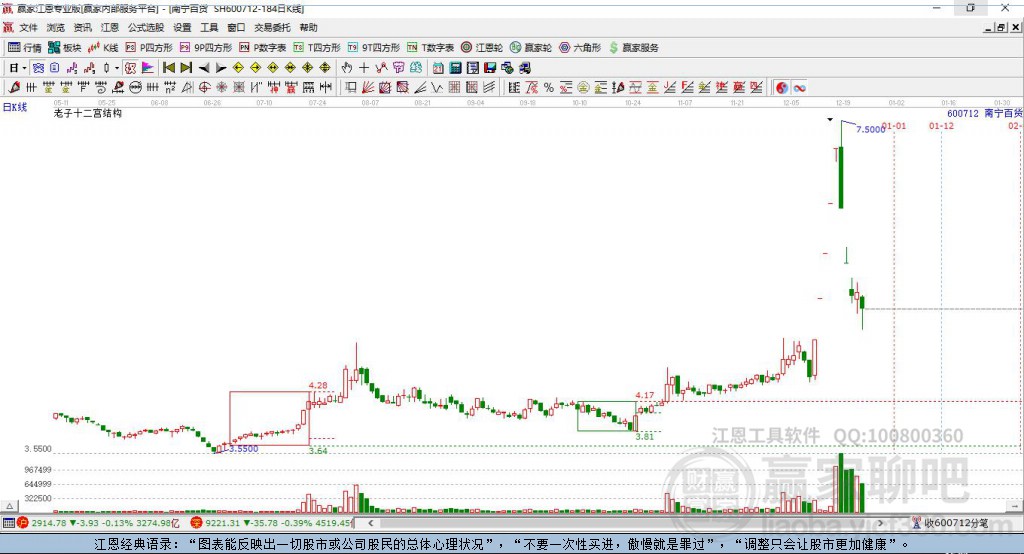This screenshot has height=554, width=1024.
Task: Click the 7.5000 high price label
Action: pos(870,129)
